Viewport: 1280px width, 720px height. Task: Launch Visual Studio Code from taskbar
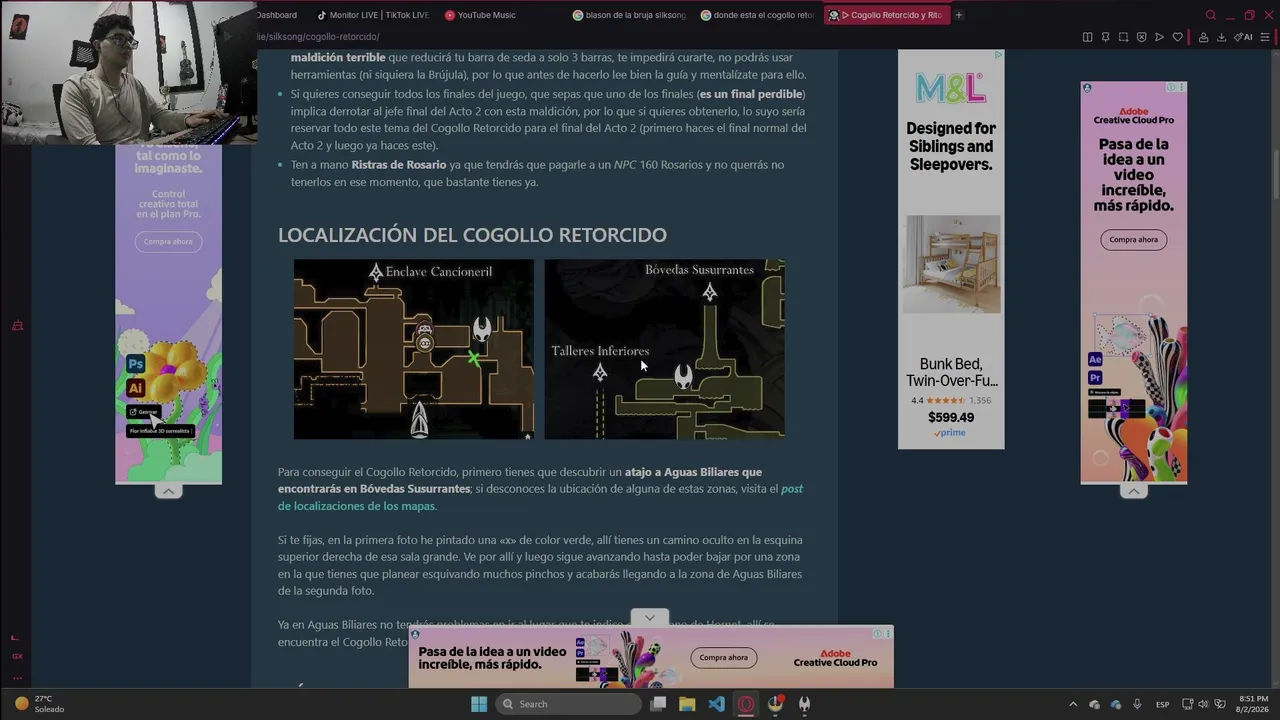pyautogui.click(x=716, y=704)
